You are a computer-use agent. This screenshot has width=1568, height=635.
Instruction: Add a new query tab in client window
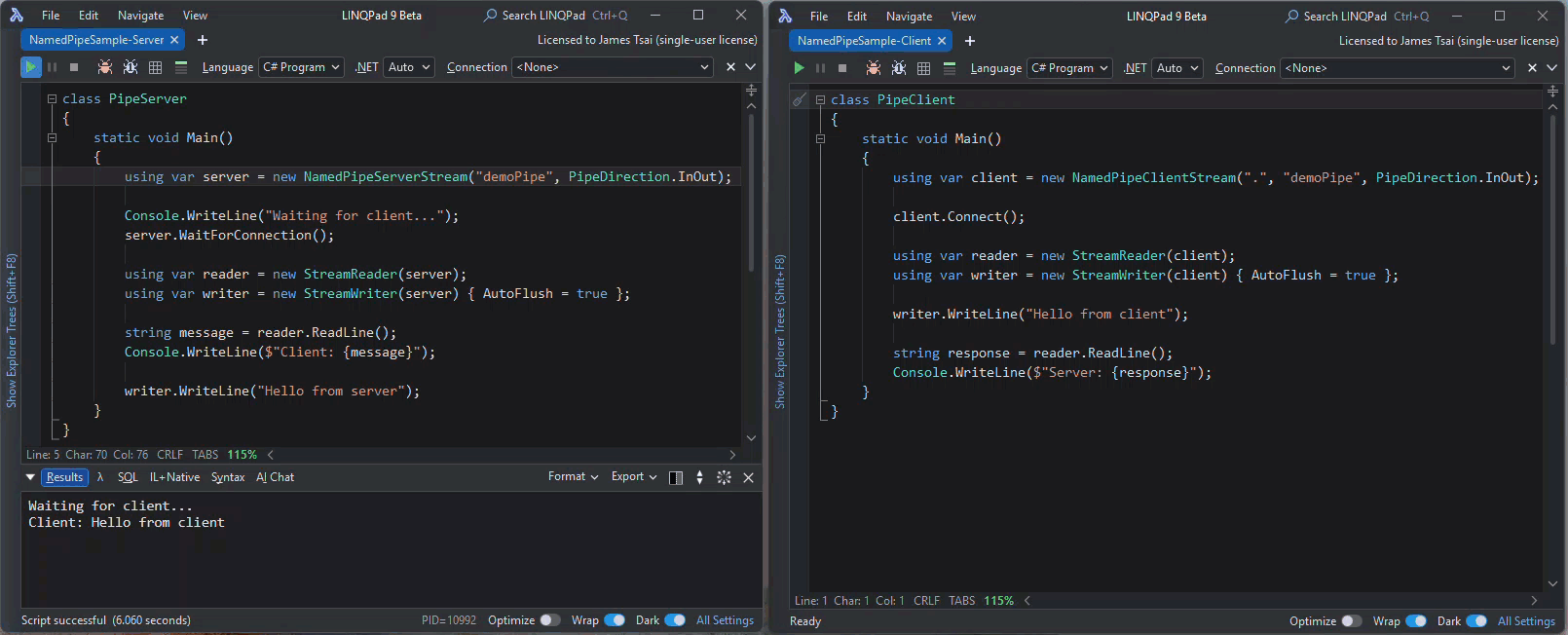tap(969, 41)
